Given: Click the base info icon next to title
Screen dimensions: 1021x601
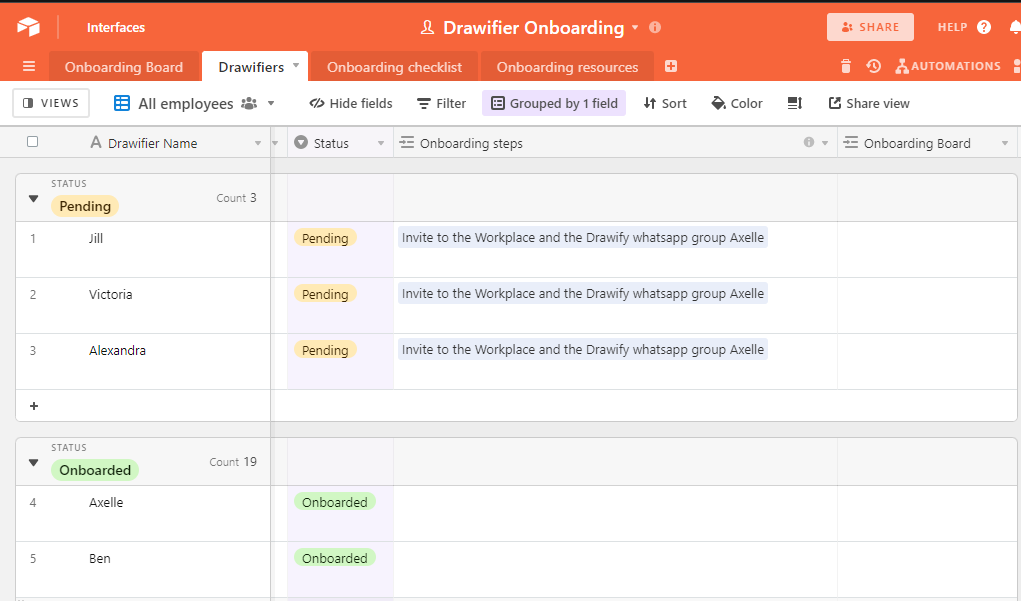Looking at the screenshot, I should coord(655,27).
